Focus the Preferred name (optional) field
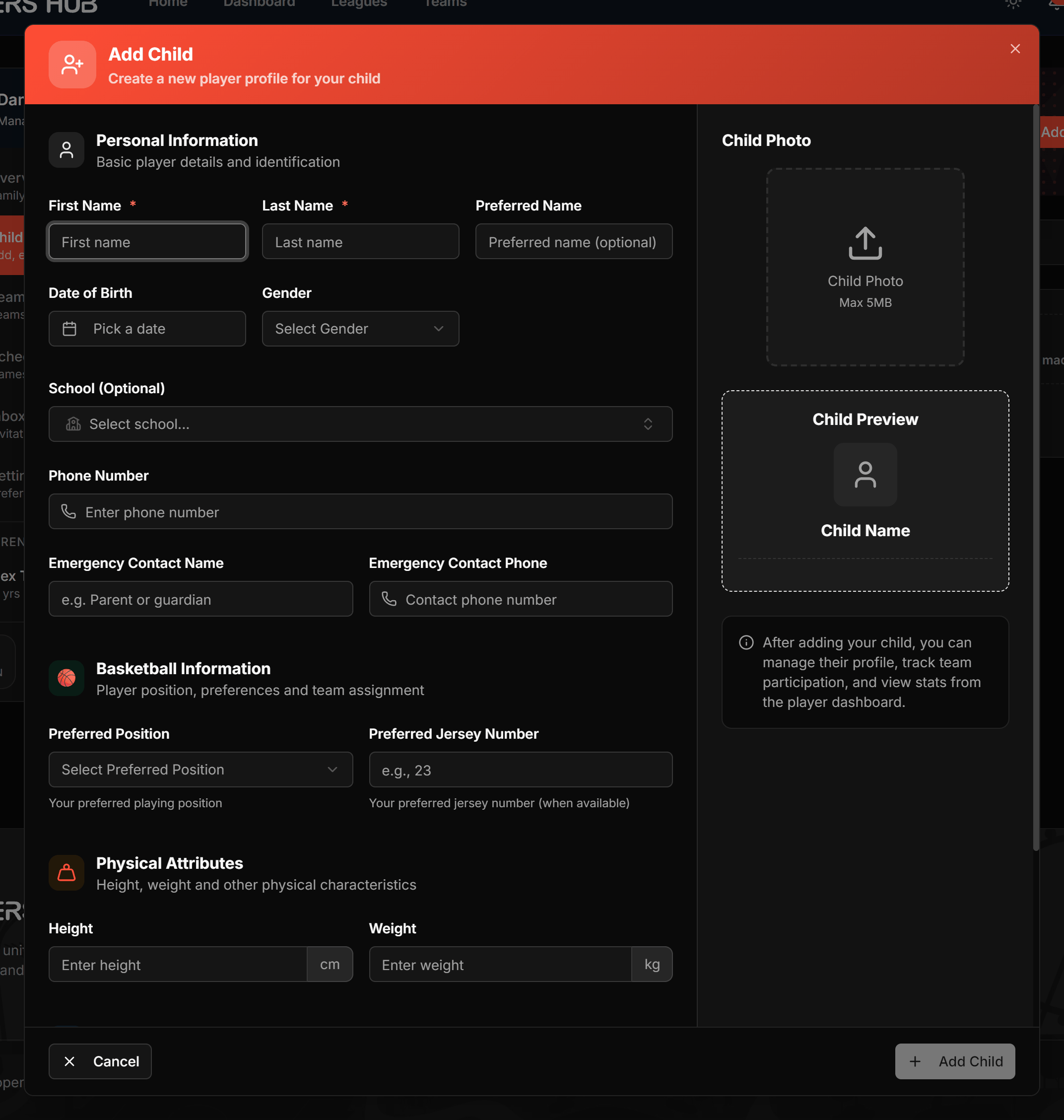 573,242
